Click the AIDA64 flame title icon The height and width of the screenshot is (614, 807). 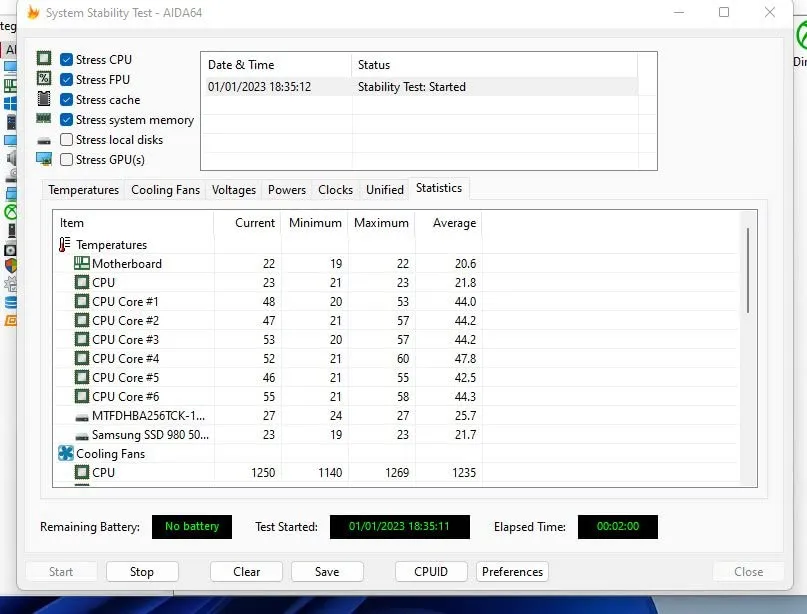point(33,12)
